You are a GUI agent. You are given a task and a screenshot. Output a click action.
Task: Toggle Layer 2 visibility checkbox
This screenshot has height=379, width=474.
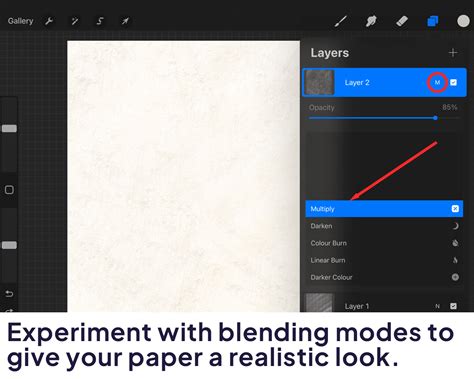tap(453, 82)
